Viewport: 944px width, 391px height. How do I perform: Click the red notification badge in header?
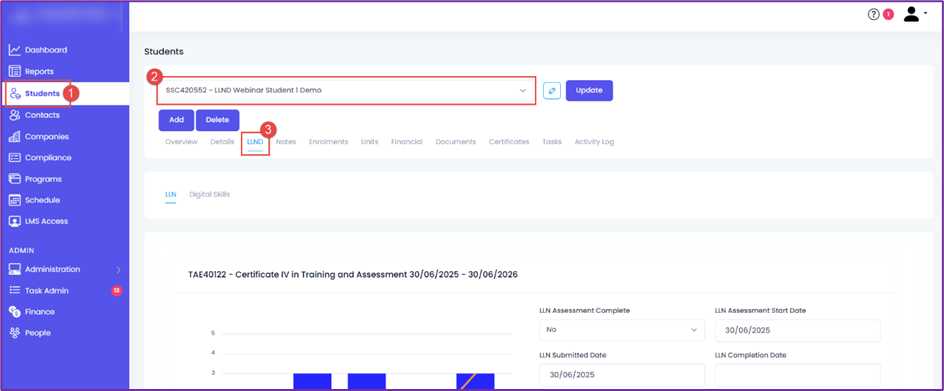(888, 14)
